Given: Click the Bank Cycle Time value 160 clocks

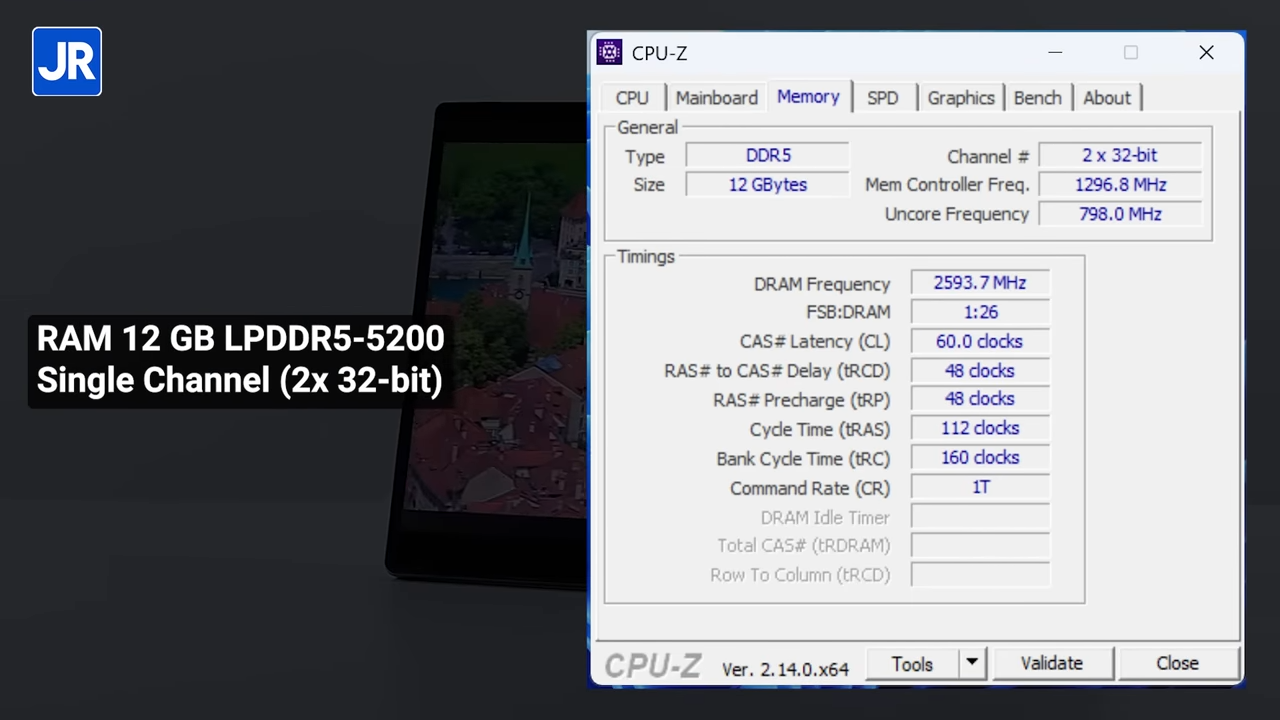Looking at the screenshot, I should [980, 458].
